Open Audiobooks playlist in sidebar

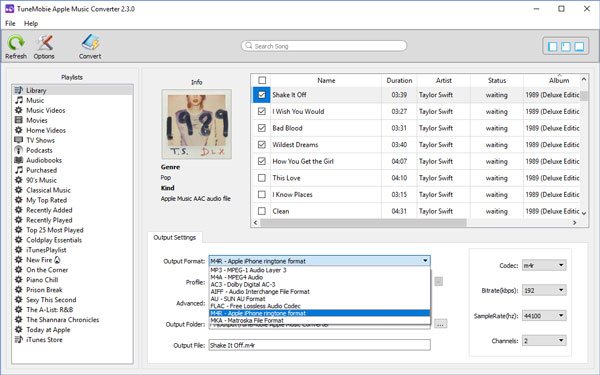(x=44, y=160)
